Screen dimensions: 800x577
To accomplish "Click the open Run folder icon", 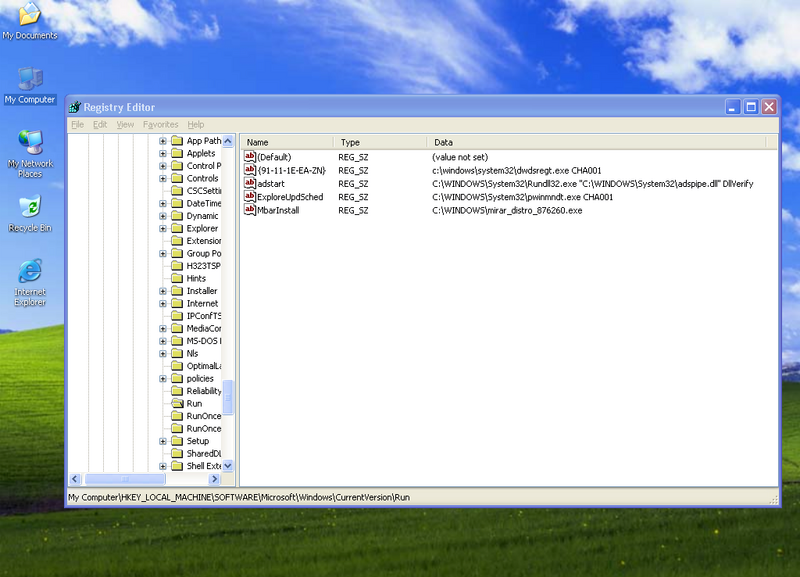I will point(177,403).
